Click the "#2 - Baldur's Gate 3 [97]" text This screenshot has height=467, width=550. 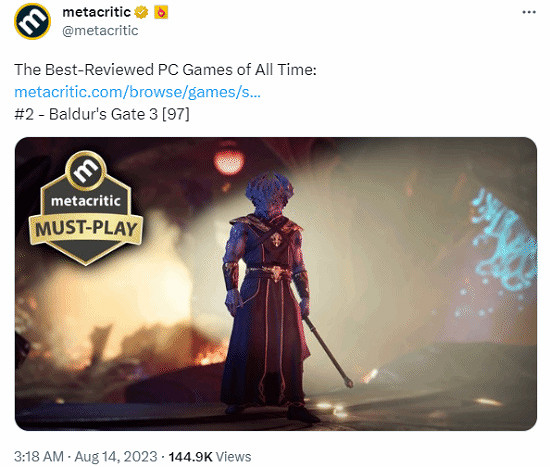pyautogui.click(x=102, y=114)
